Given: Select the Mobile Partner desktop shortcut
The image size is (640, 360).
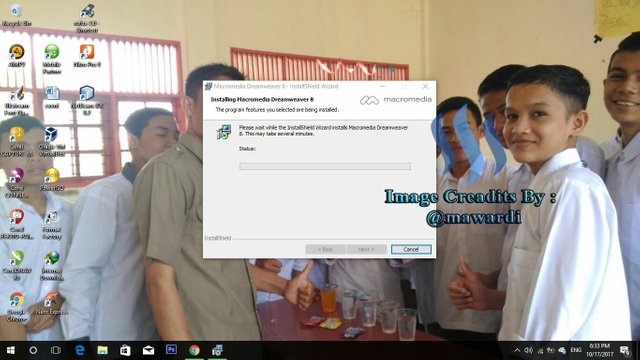Looking at the screenshot, I should click(52, 60).
